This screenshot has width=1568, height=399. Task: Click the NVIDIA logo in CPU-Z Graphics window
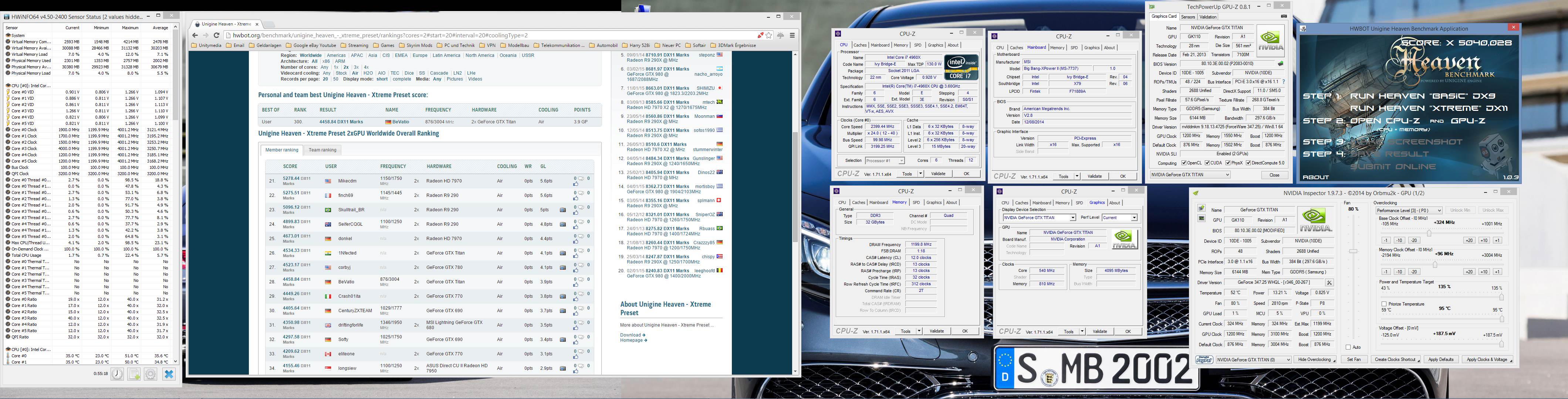click(1124, 240)
